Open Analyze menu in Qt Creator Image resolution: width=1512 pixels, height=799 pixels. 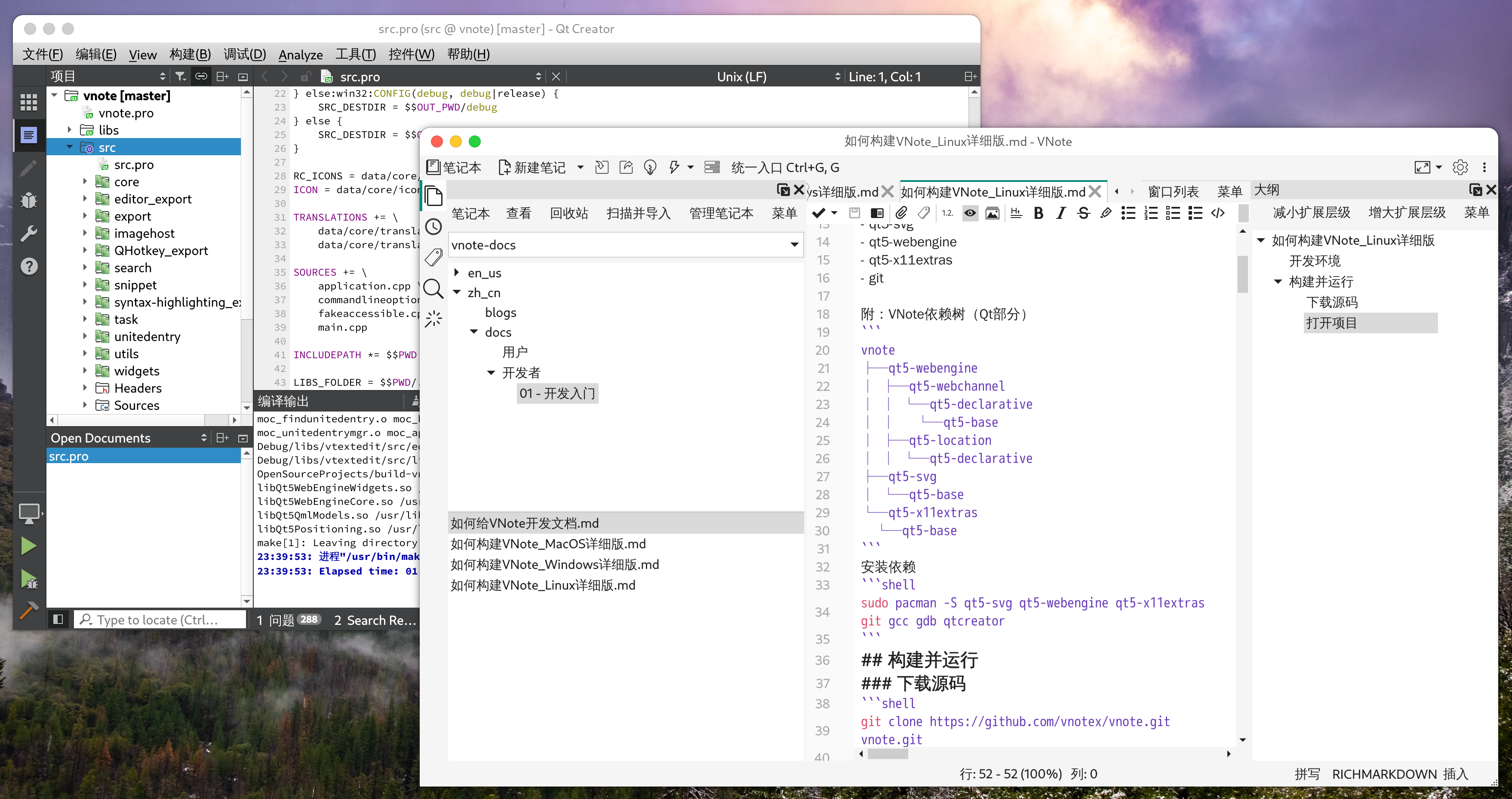tap(301, 54)
